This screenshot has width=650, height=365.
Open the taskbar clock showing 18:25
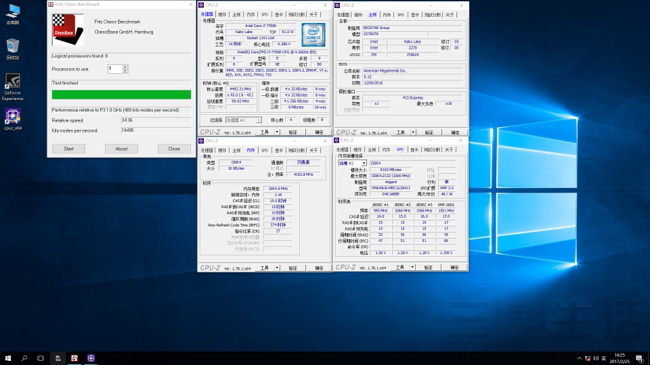(x=621, y=358)
